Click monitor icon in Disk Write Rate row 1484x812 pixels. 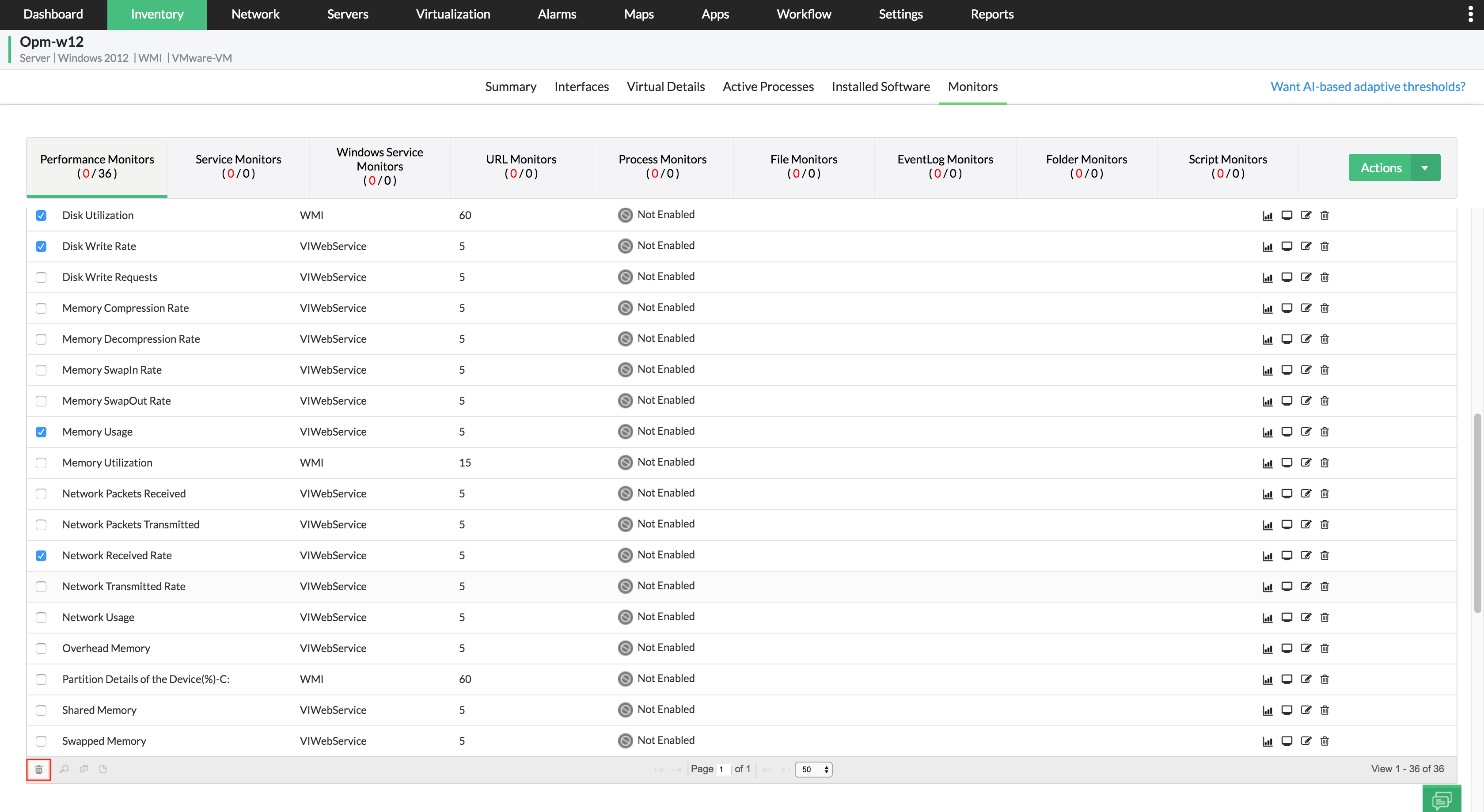[1287, 247]
